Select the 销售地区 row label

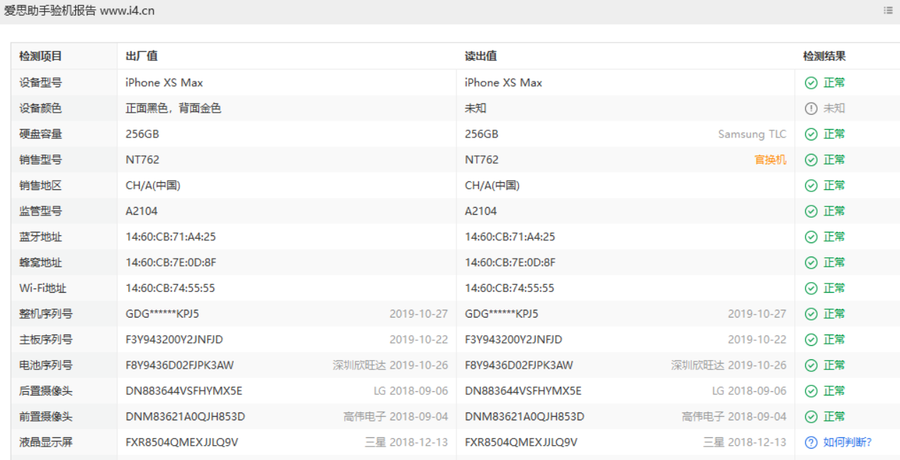[40, 185]
